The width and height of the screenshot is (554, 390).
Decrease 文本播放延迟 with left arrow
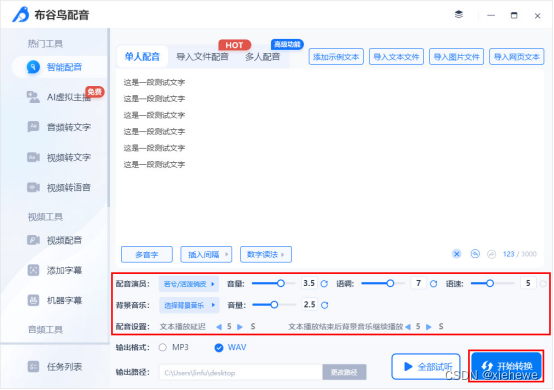coord(219,327)
